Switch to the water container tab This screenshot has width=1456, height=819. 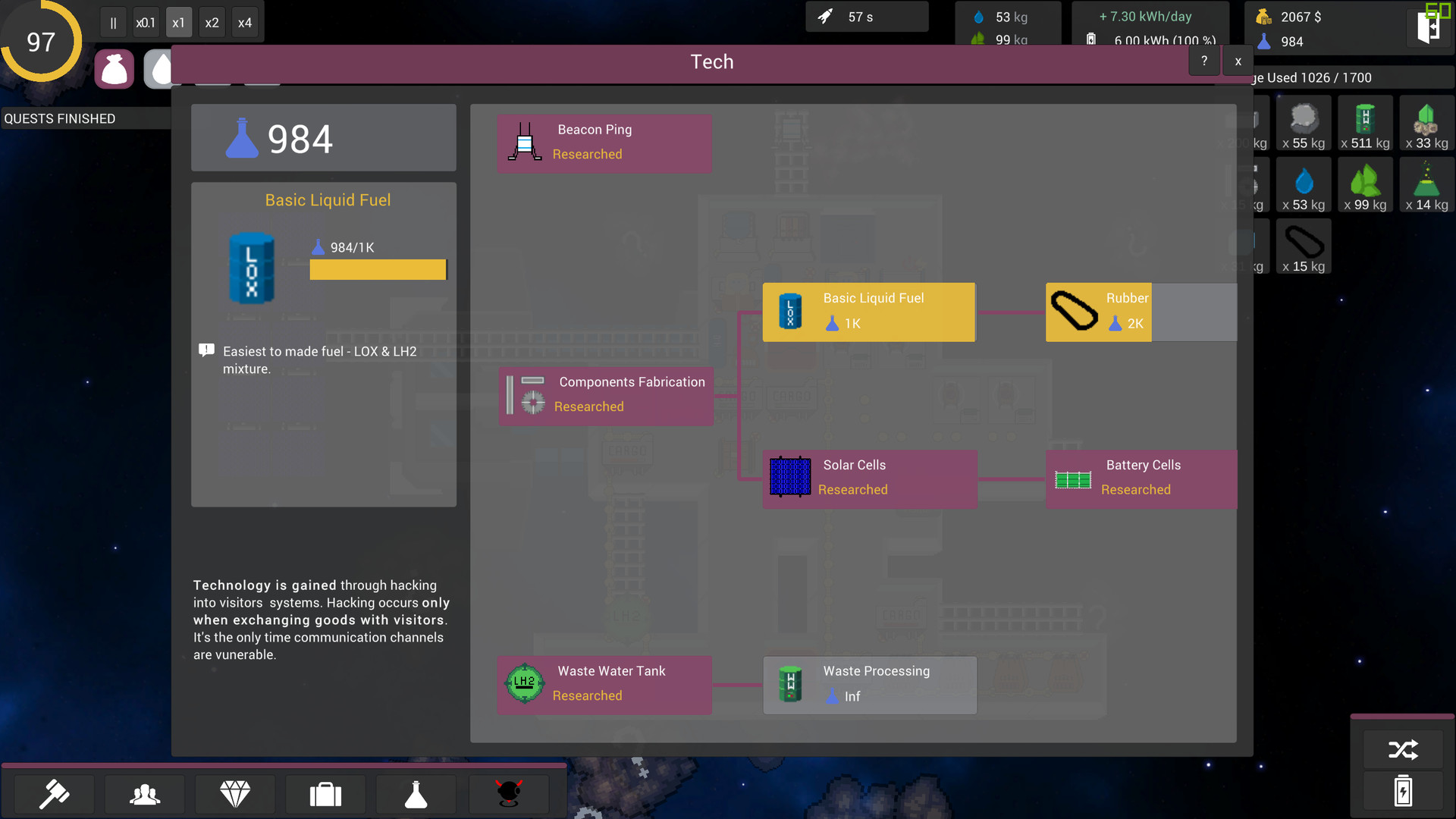(159, 68)
